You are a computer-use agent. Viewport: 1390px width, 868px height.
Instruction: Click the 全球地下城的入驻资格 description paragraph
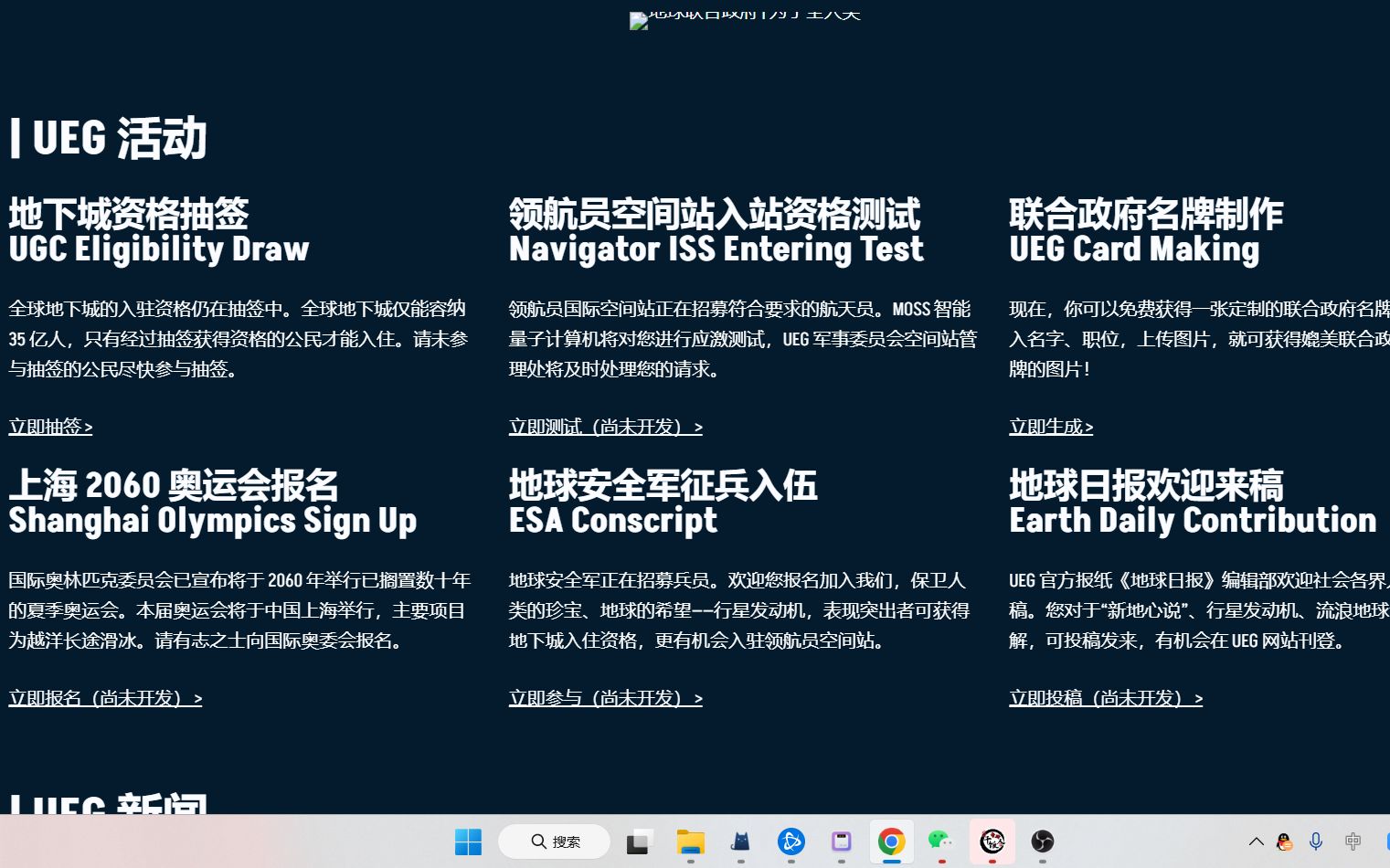pos(239,339)
